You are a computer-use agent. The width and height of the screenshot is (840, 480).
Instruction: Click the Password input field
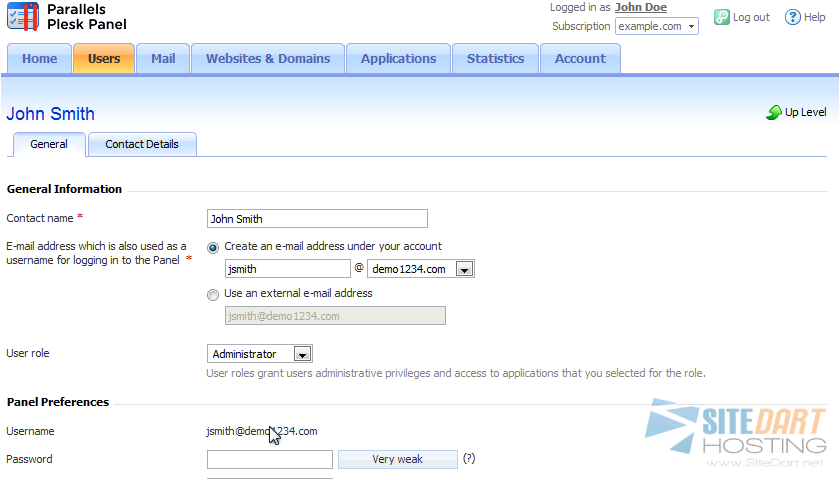(x=269, y=459)
